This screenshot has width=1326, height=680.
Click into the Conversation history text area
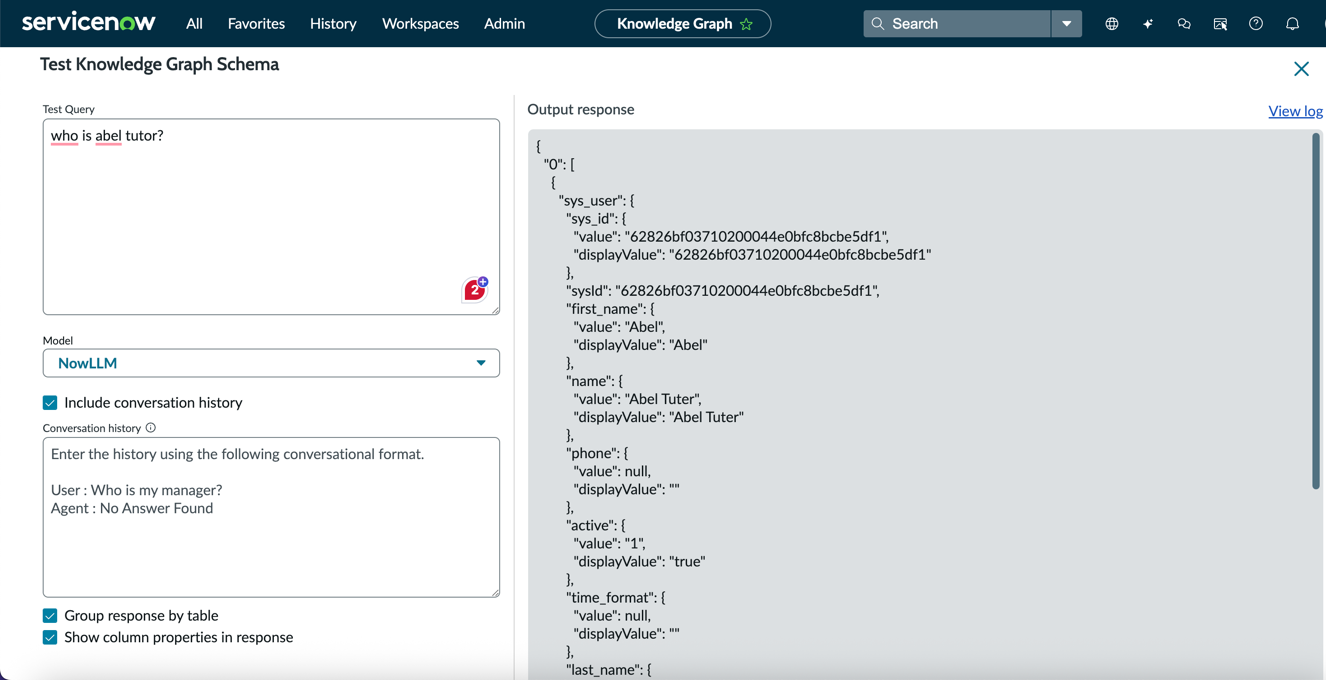(x=271, y=517)
